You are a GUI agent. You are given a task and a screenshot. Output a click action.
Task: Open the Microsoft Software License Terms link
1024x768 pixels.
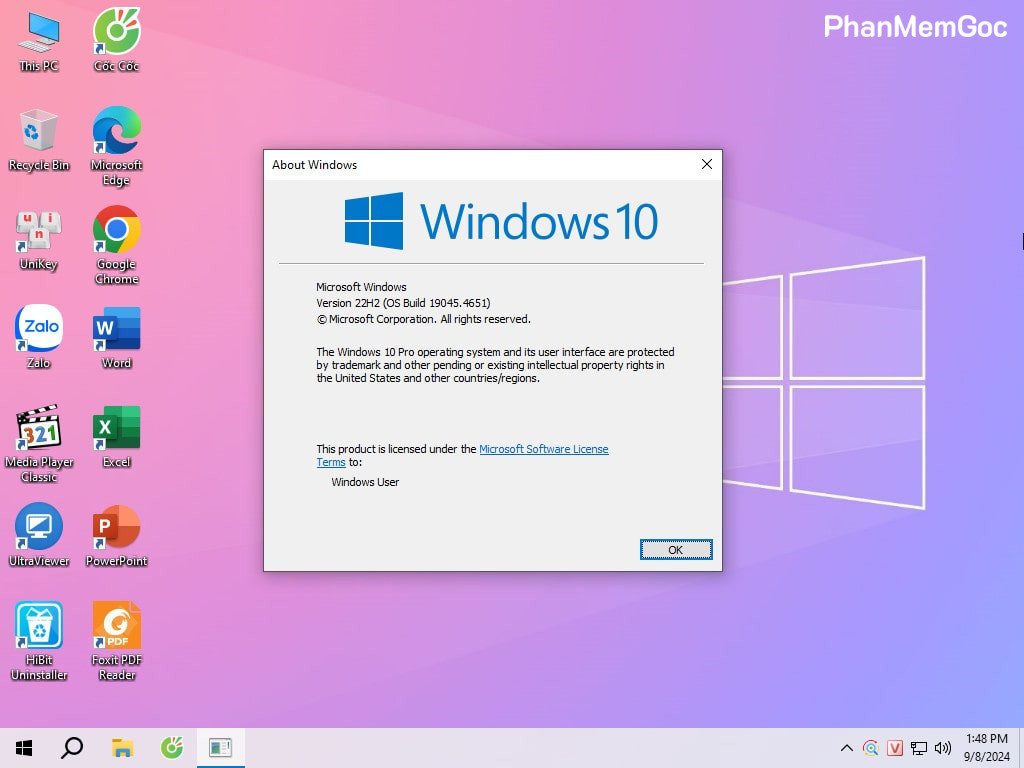pyautogui.click(x=543, y=449)
